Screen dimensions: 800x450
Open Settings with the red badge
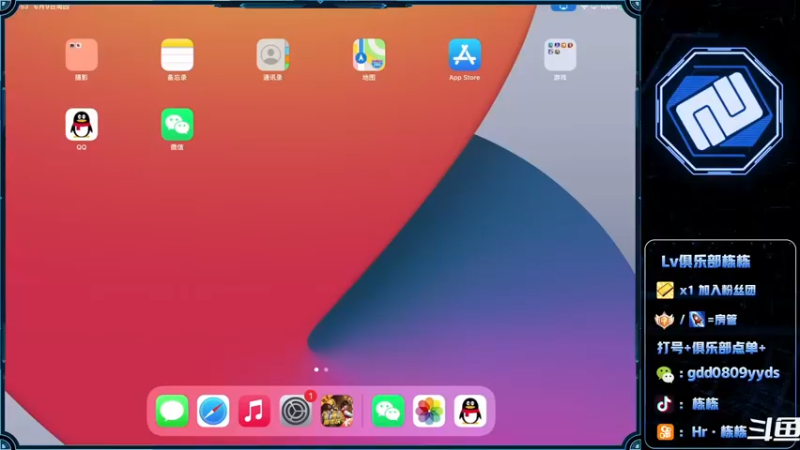tap(295, 411)
